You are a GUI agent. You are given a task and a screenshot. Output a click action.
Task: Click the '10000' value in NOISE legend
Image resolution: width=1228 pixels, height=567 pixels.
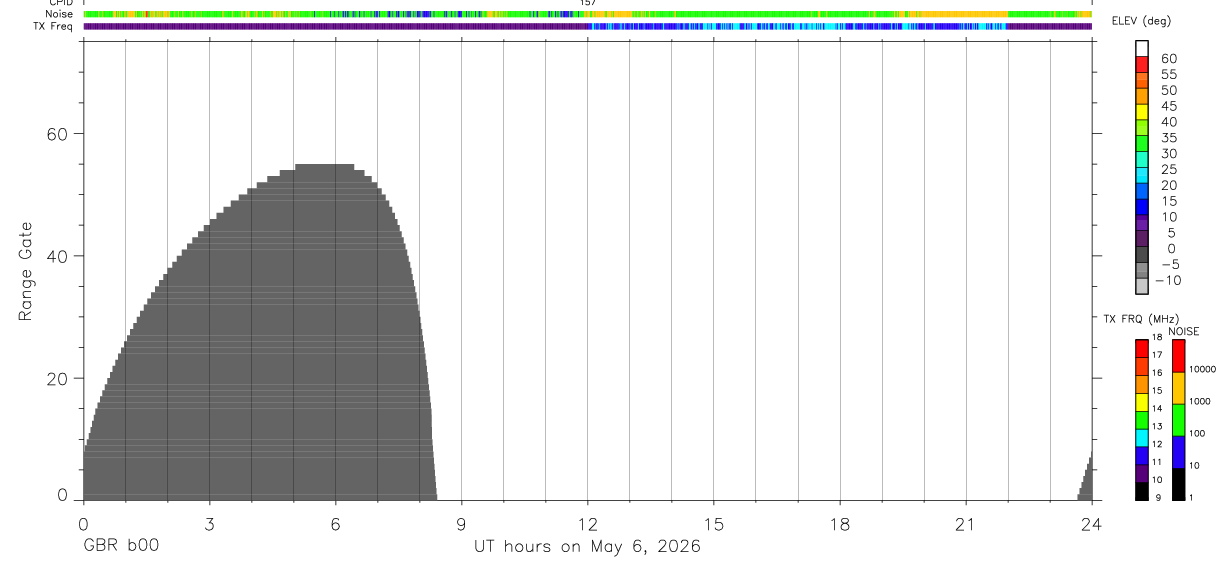pos(1202,369)
